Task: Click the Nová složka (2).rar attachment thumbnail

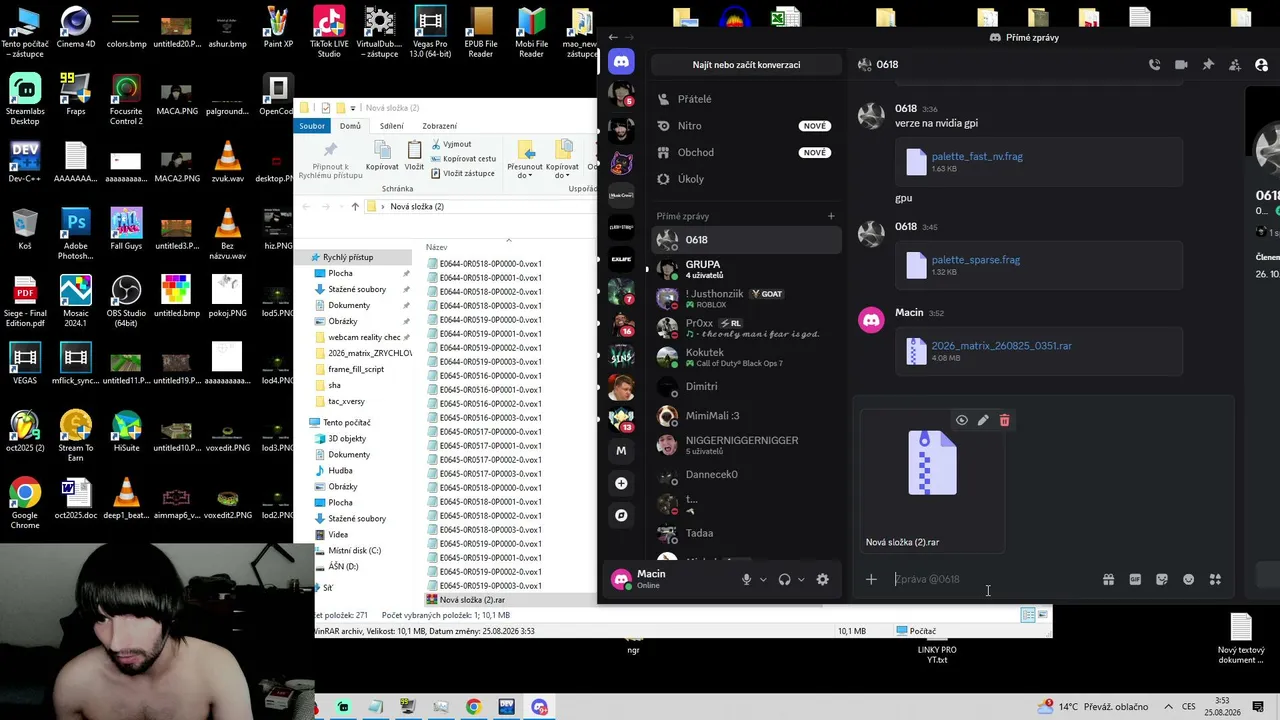Action: tap(932, 462)
